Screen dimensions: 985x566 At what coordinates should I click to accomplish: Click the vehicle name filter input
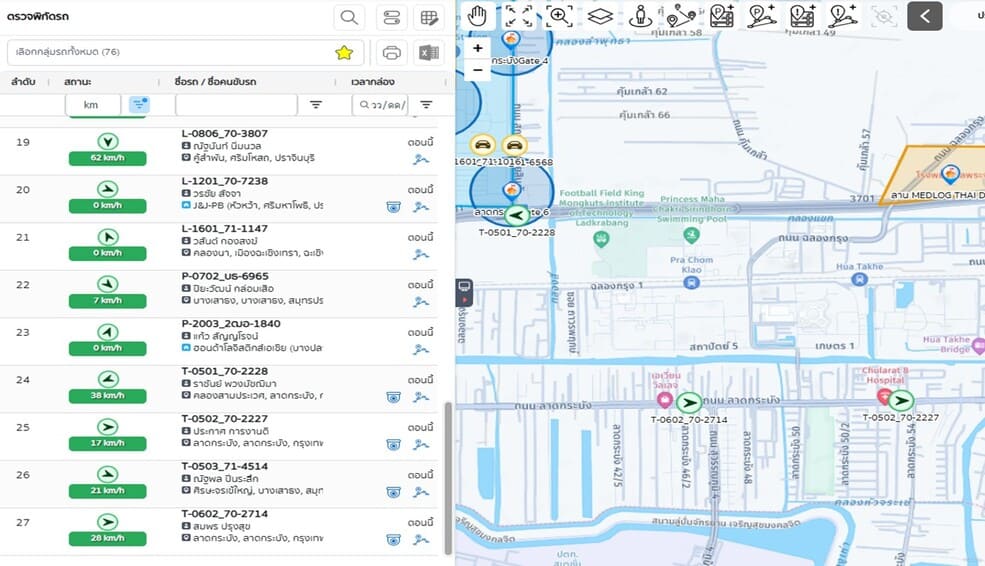[x=236, y=105]
